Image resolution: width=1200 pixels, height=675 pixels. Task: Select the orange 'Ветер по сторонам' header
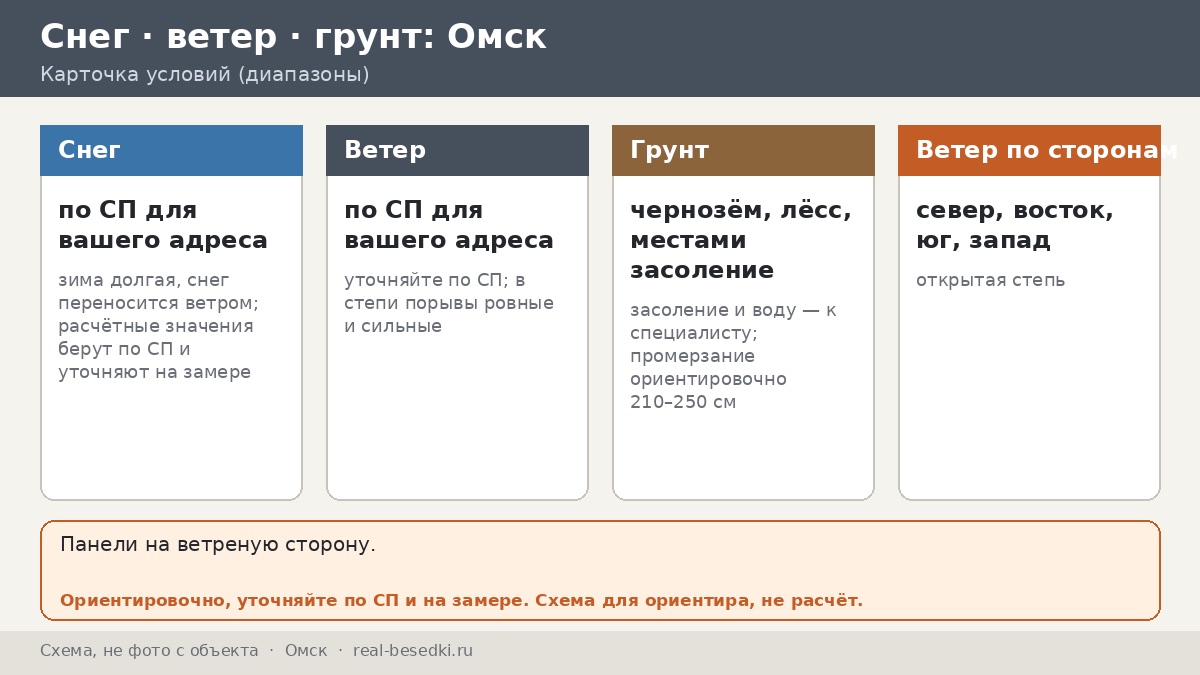click(1029, 150)
